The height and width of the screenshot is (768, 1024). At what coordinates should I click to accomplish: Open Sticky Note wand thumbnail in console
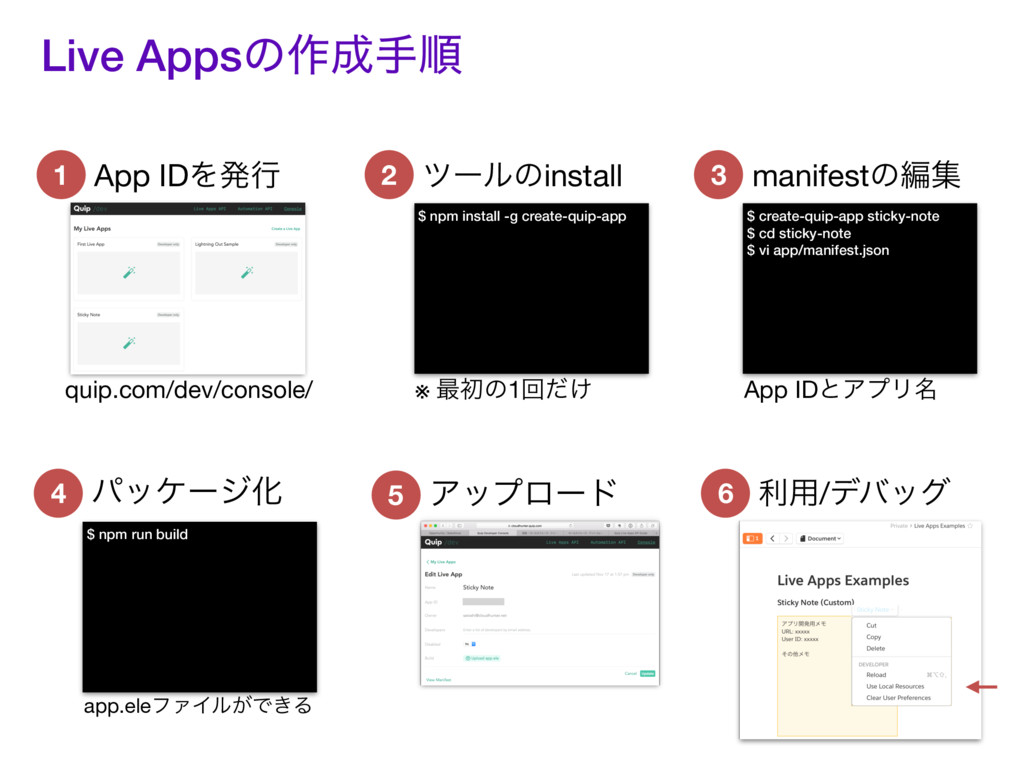pyautogui.click(x=129, y=343)
